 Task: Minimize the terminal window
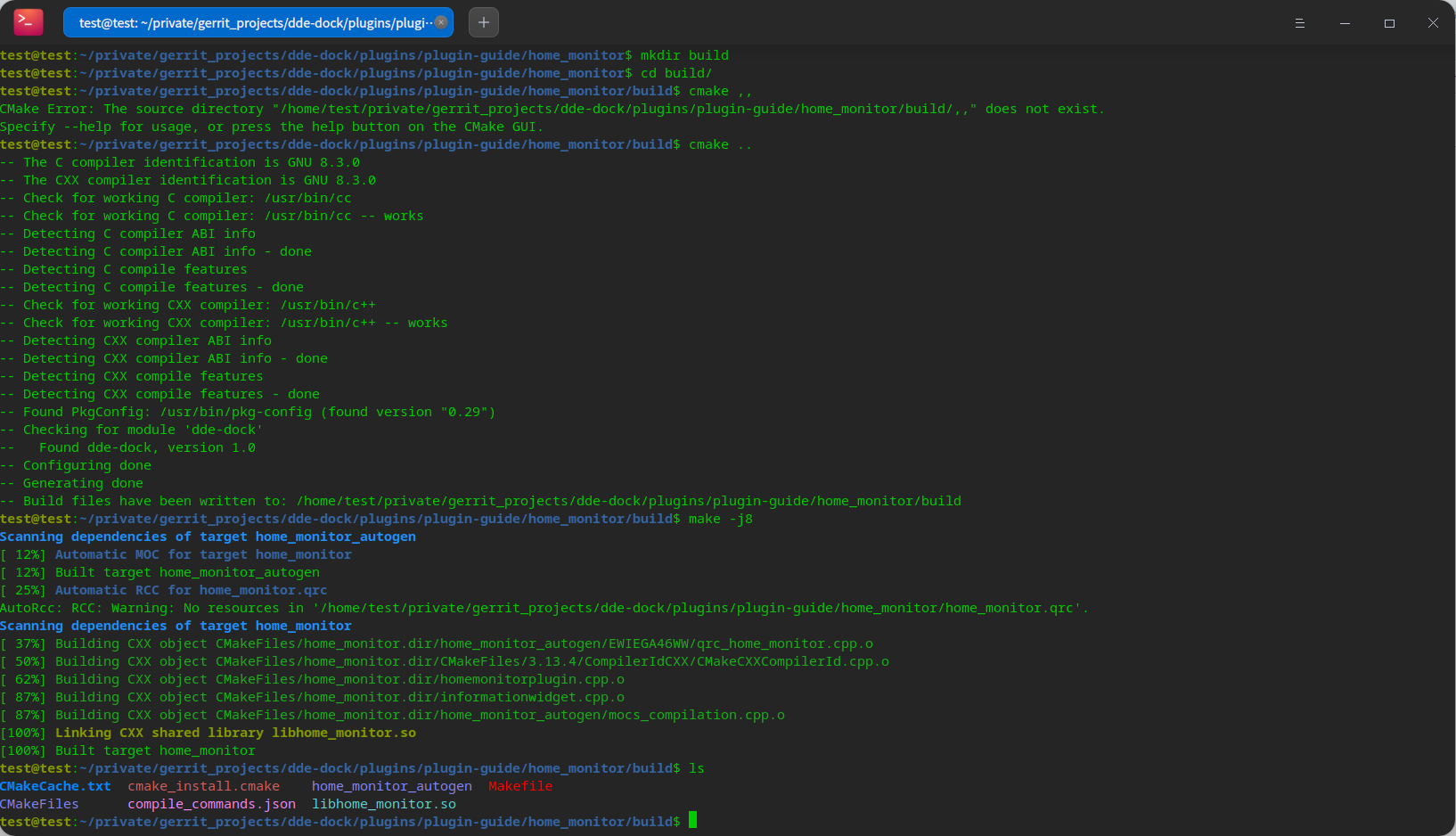click(x=1345, y=23)
